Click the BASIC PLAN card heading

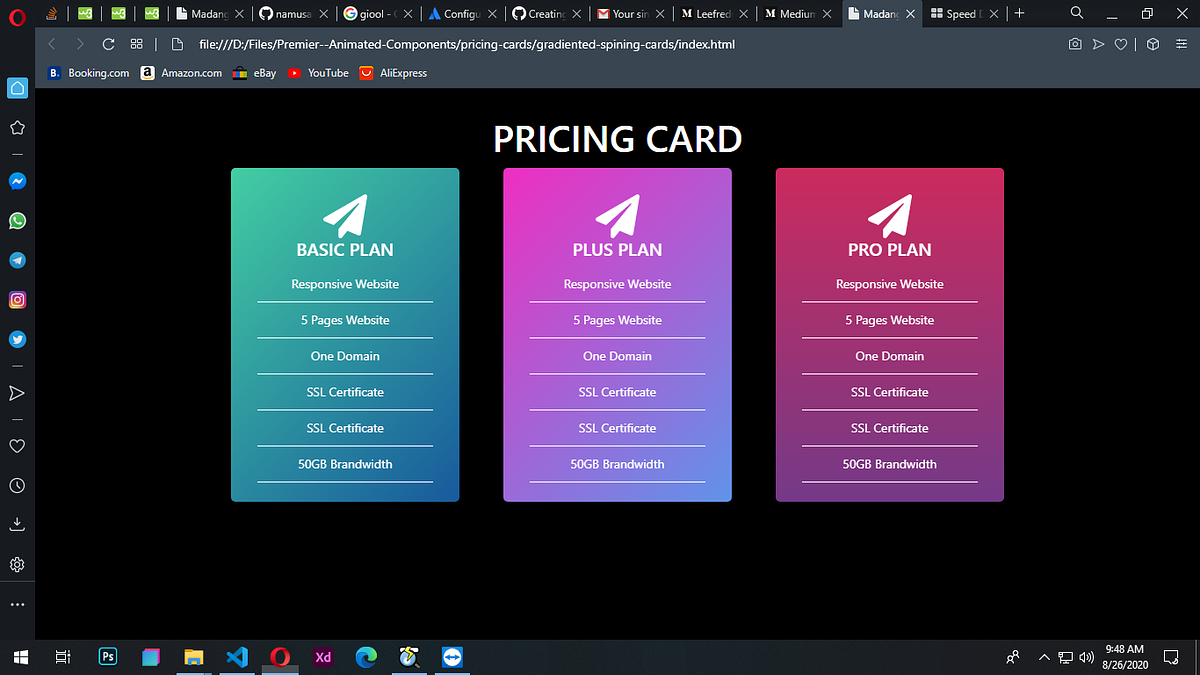tap(345, 250)
